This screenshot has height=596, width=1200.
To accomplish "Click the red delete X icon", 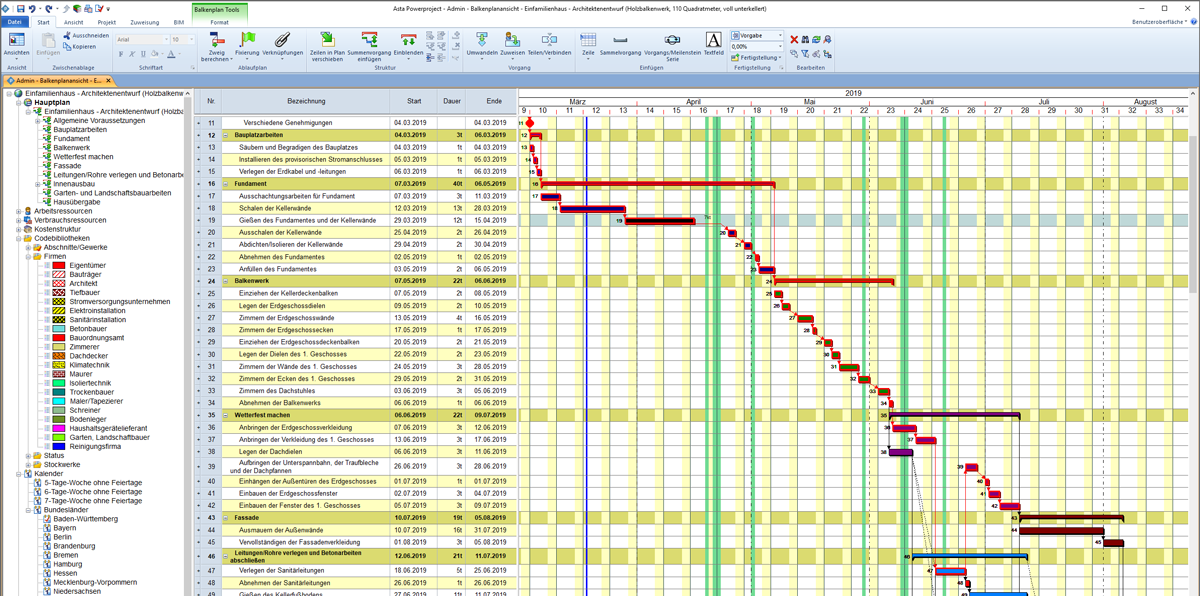I will [794, 39].
